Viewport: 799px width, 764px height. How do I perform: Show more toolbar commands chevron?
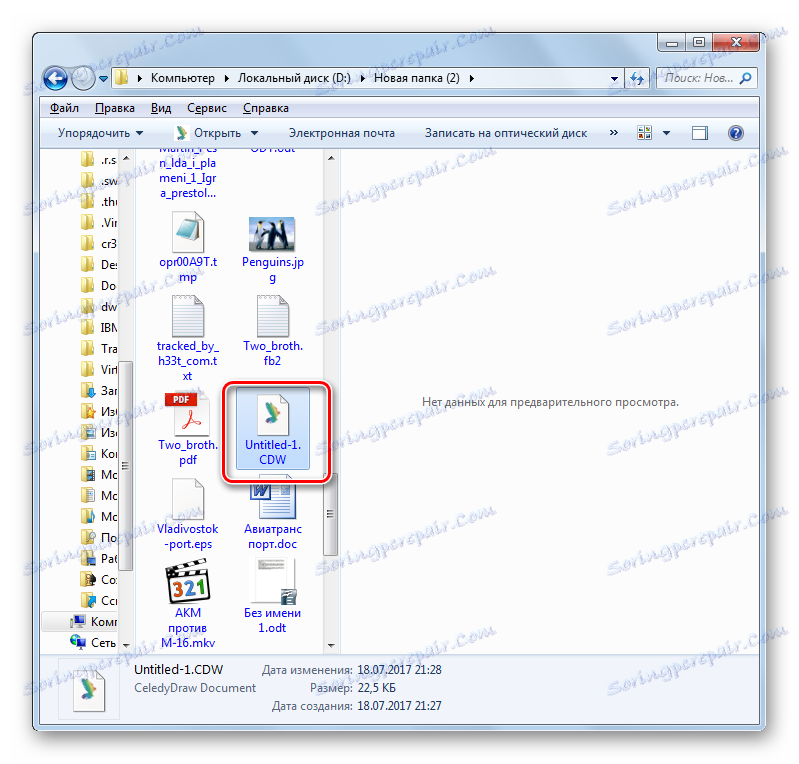click(x=614, y=133)
